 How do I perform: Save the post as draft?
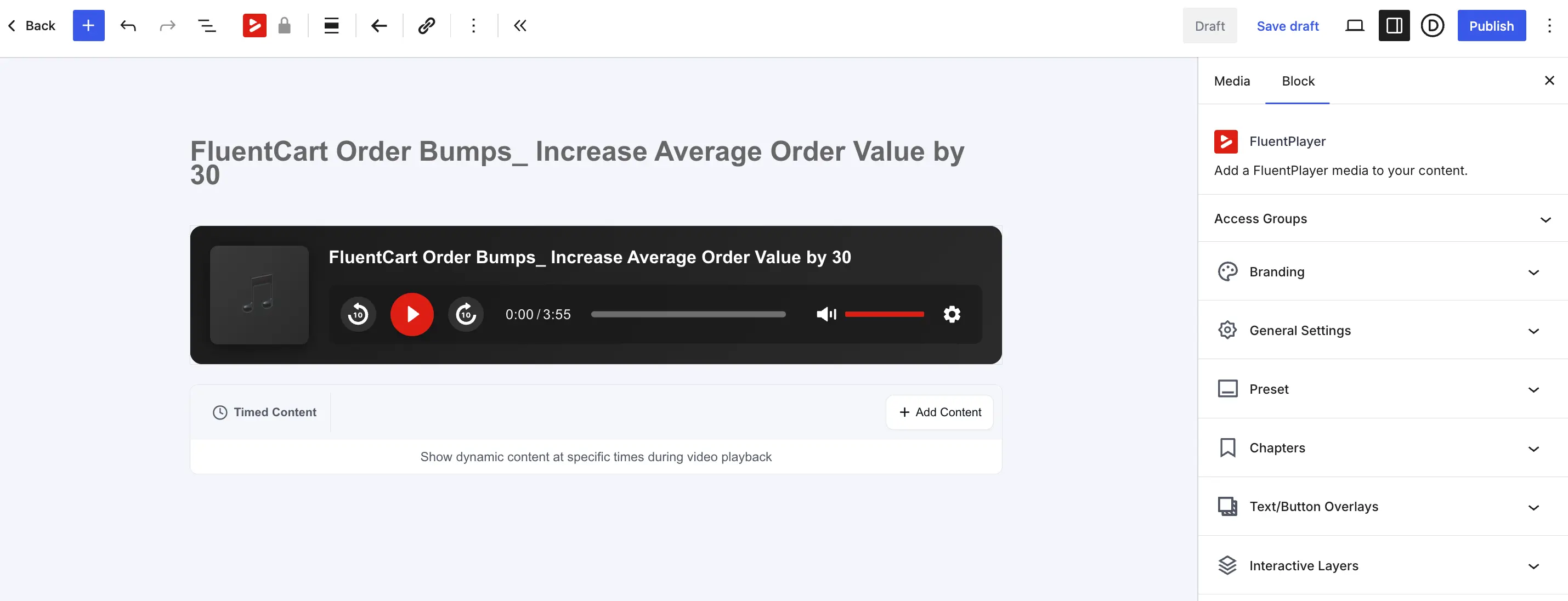pyautogui.click(x=1287, y=26)
